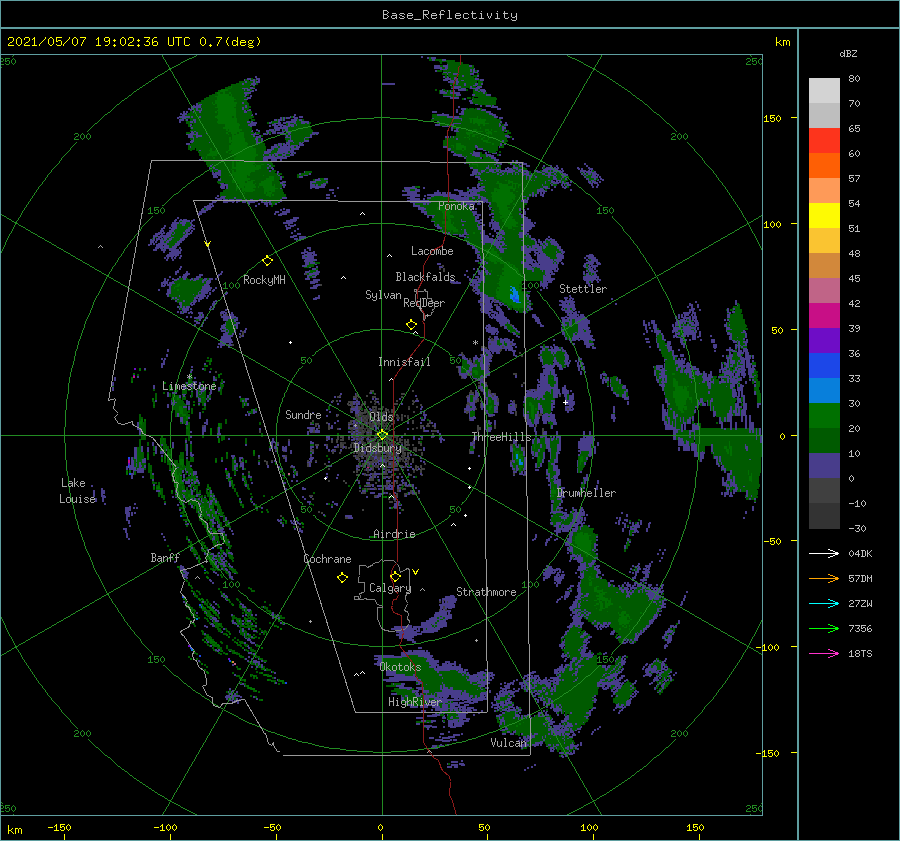Click the yellow diamond marker below RedDeer
900x841 pixels.
pos(411,325)
